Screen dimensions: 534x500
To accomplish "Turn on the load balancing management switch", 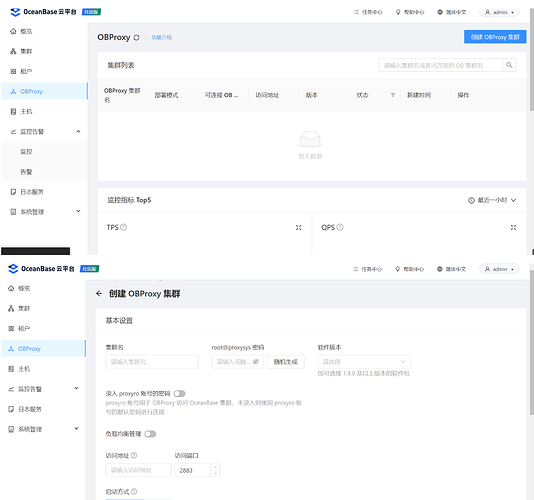I will click(x=150, y=434).
